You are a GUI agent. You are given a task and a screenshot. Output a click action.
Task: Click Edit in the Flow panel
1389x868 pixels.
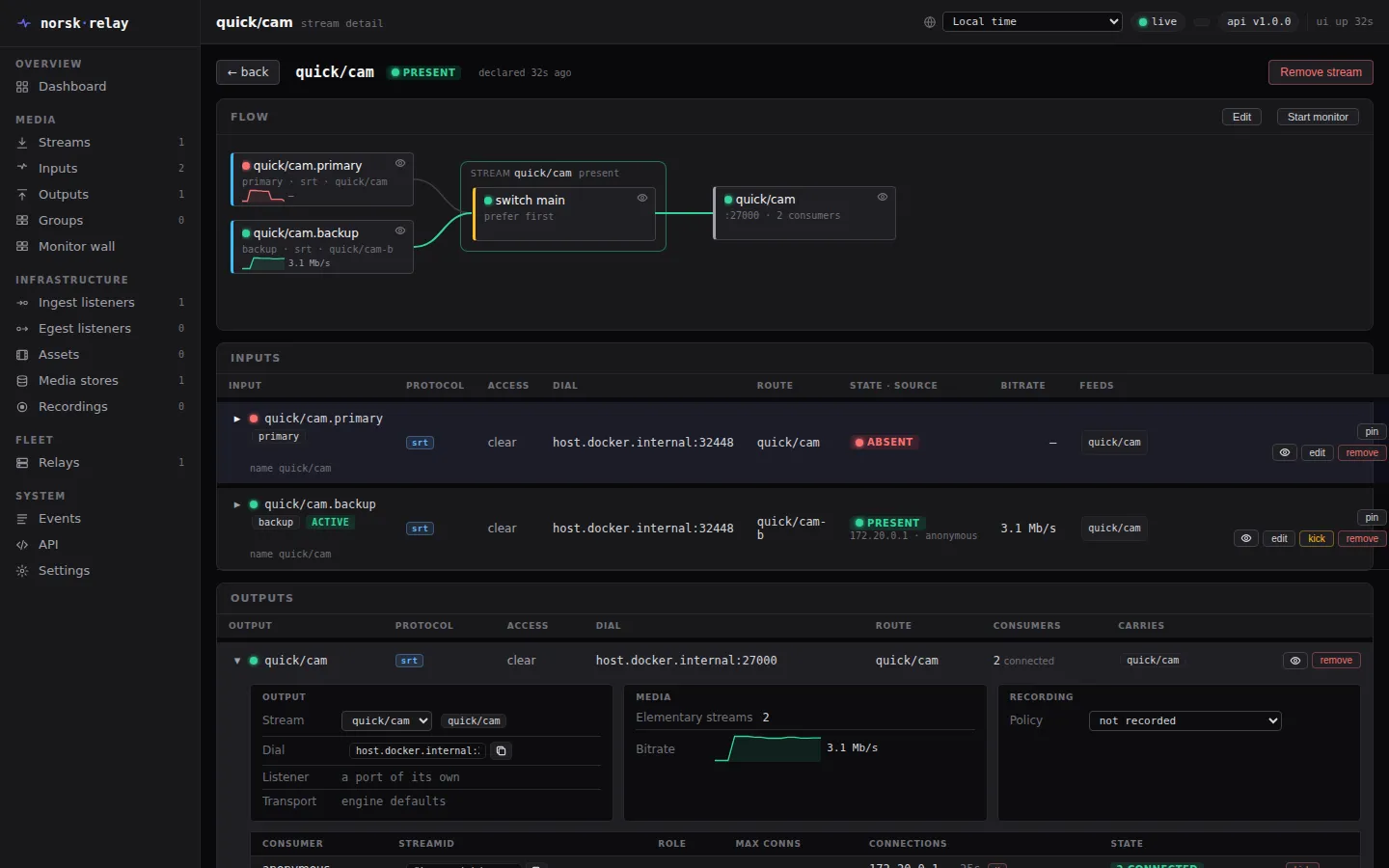pyautogui.click(x=1242, y=117)
